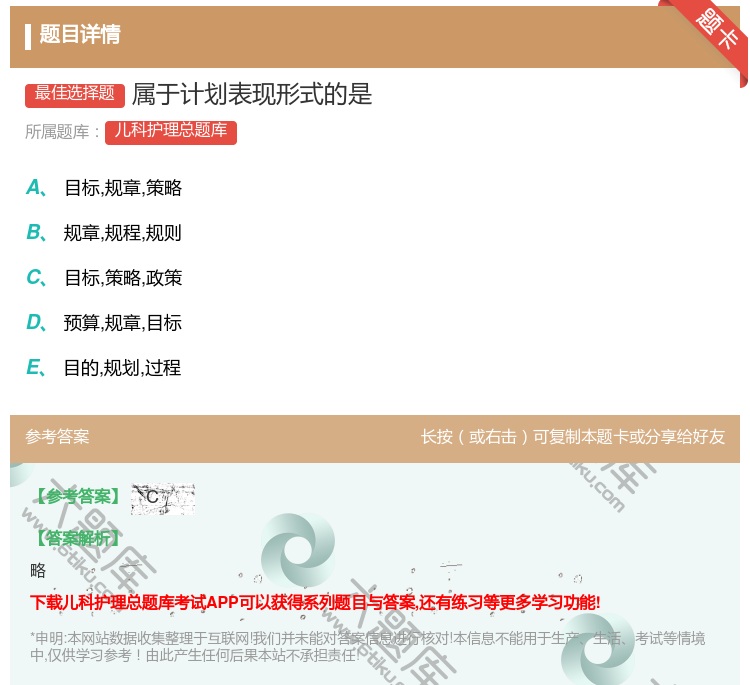The image size is (750, 685).
Task: Click the 题目详情 header title
Action: click(x=80, y=34)
